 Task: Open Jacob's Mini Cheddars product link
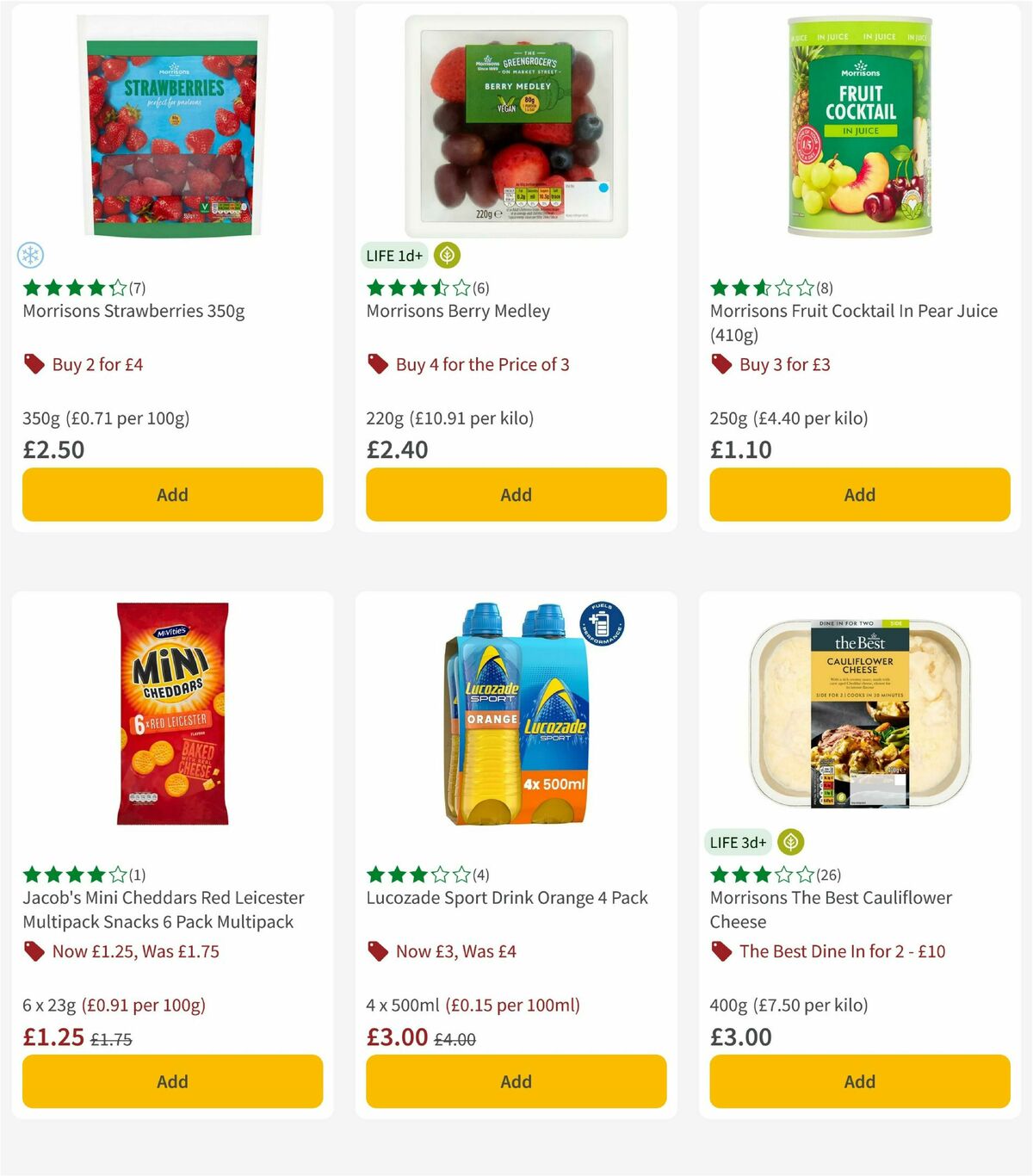[163, 909]
